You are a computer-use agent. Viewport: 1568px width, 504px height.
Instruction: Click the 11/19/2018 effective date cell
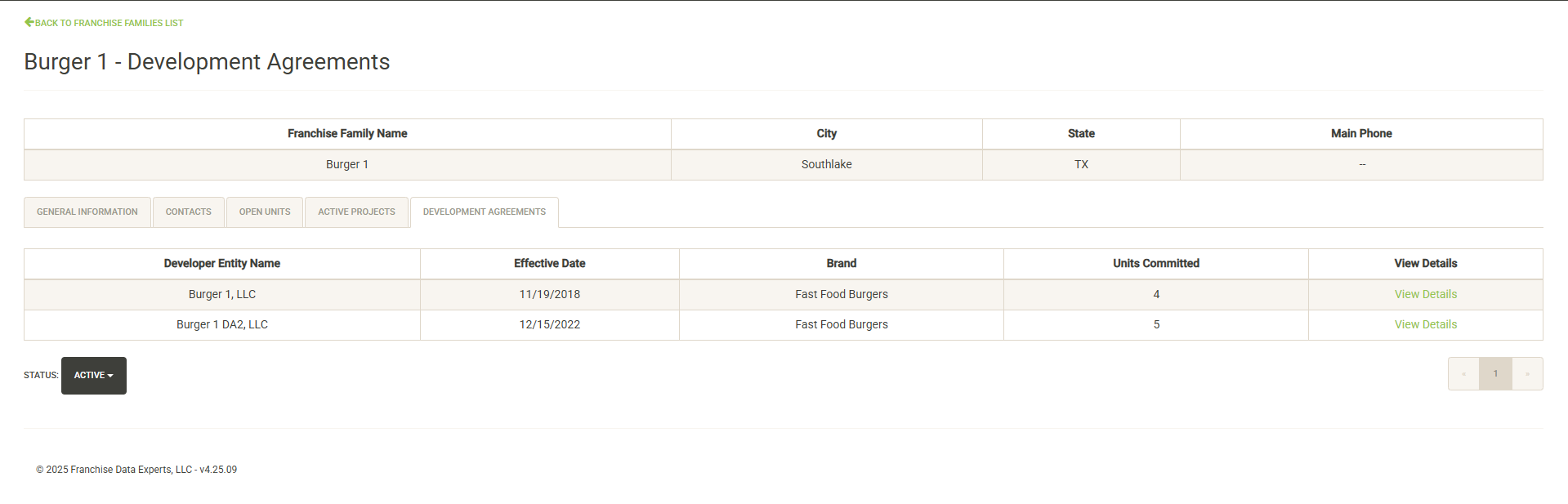point(549,294)
